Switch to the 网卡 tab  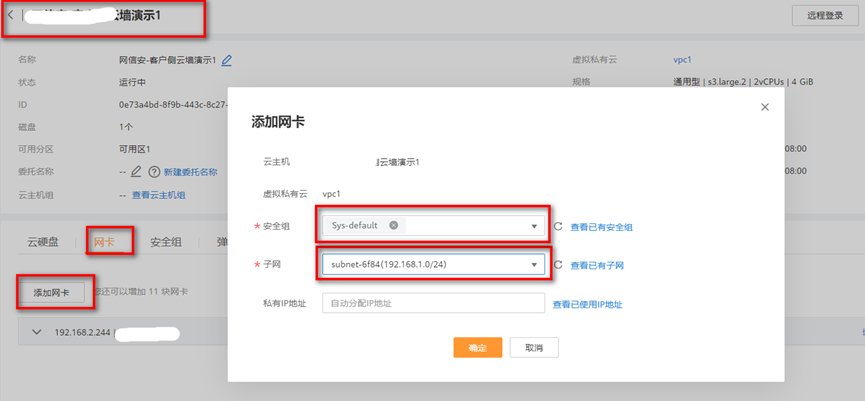pyautogui.click(x=104, y=242)
